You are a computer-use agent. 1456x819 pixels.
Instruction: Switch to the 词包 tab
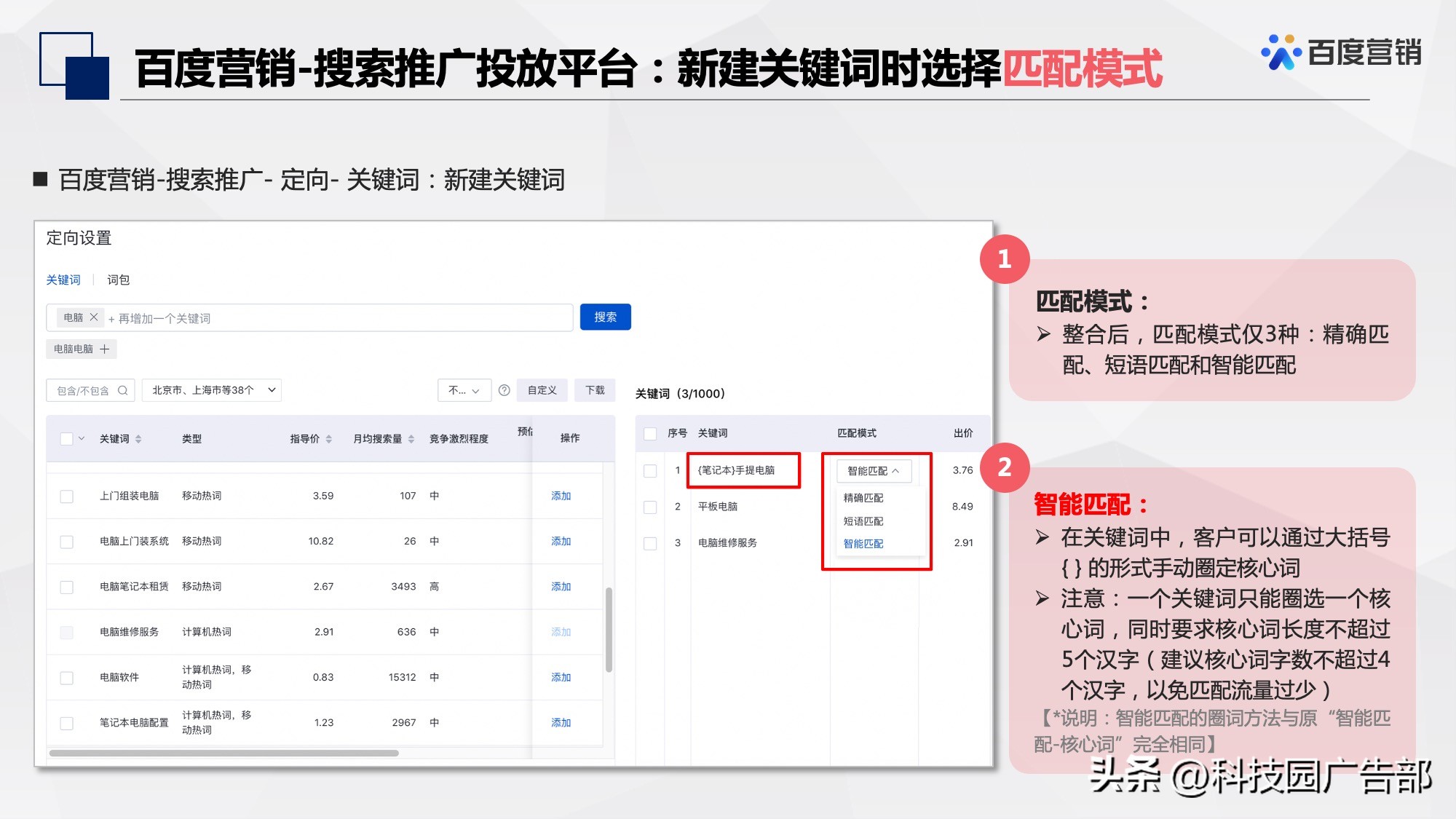tap(119, 280)
